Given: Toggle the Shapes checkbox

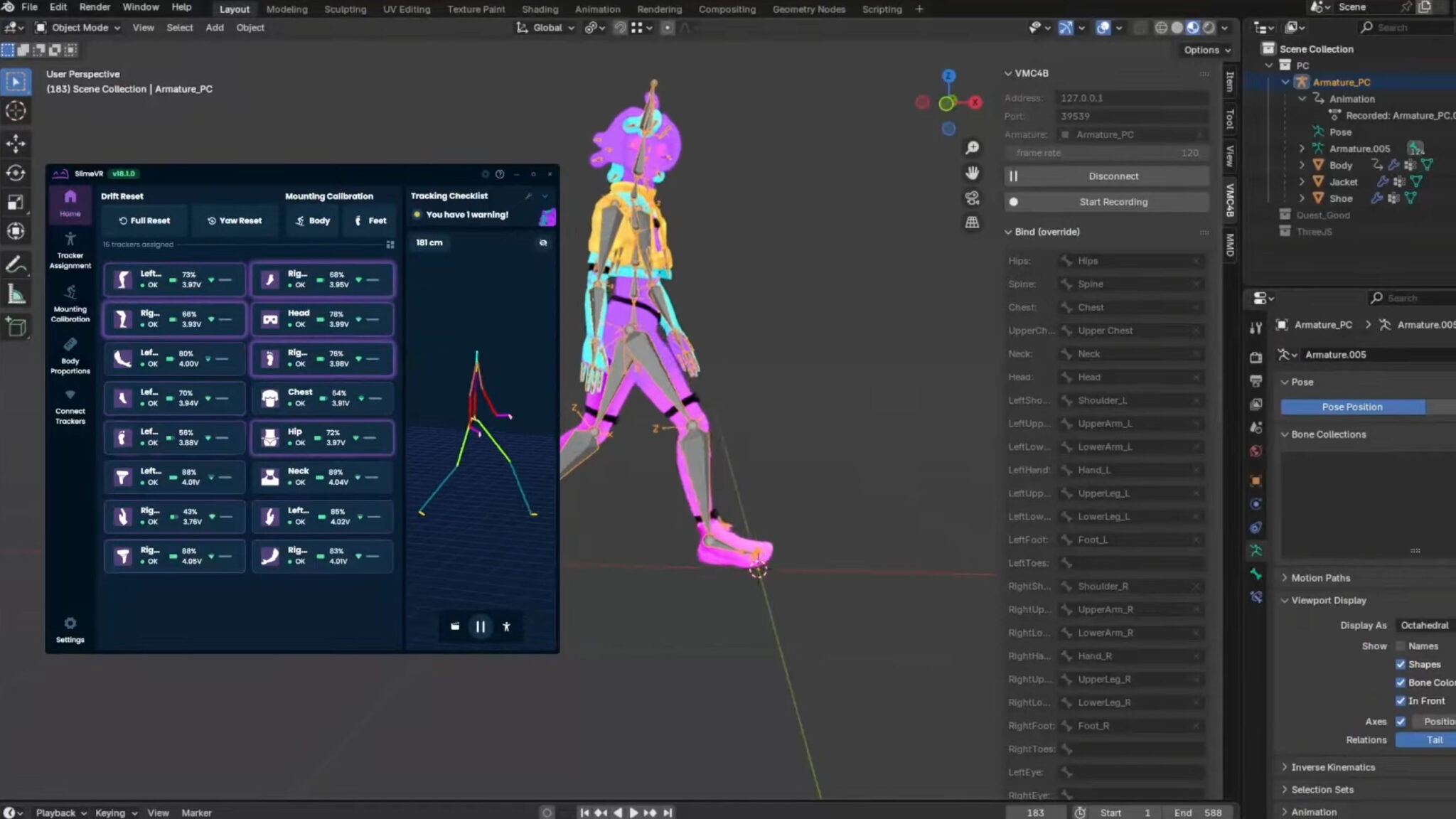Looking at the screenshot, I should (1401, 664).
